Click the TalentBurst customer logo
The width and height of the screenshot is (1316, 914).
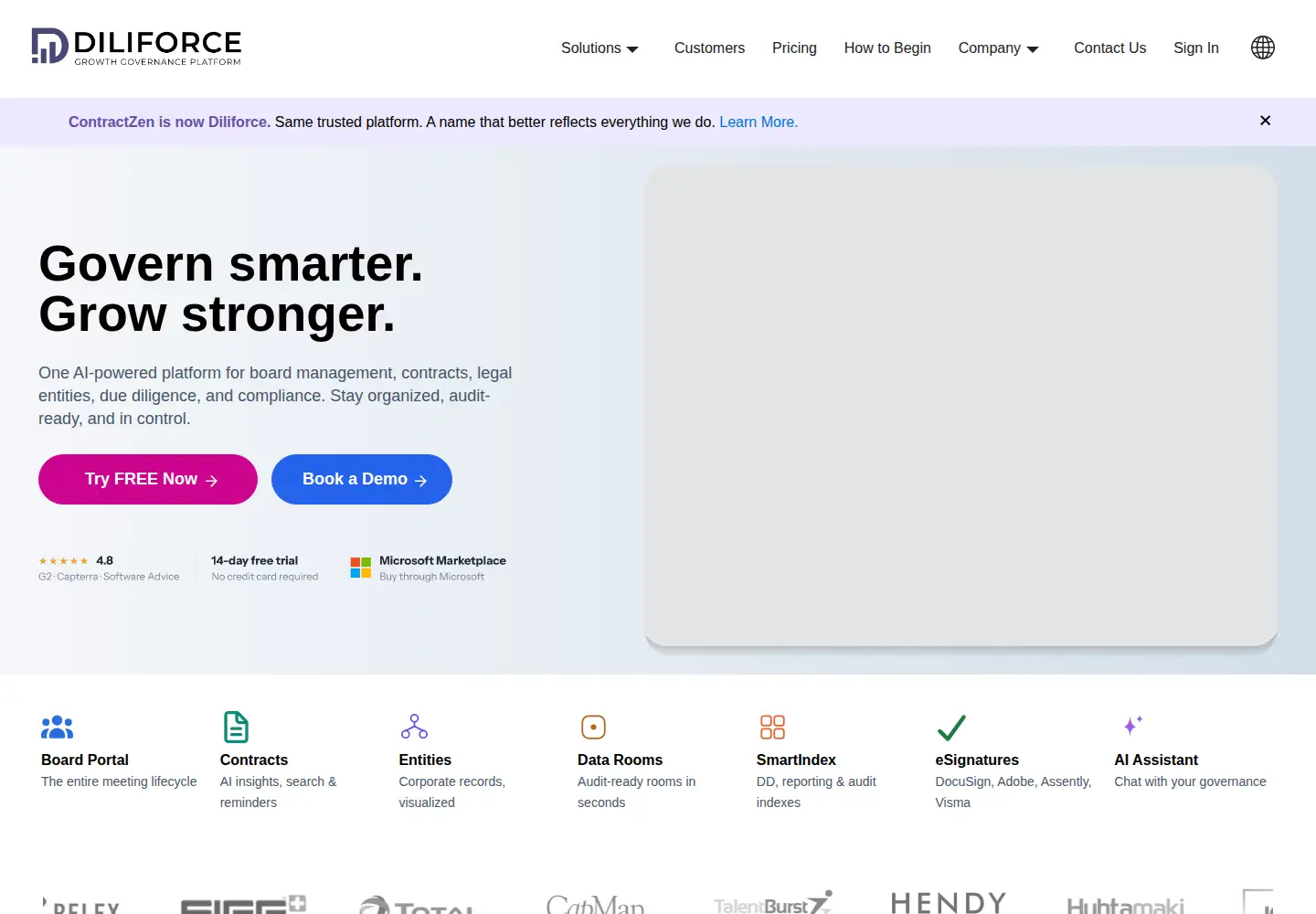773,903
